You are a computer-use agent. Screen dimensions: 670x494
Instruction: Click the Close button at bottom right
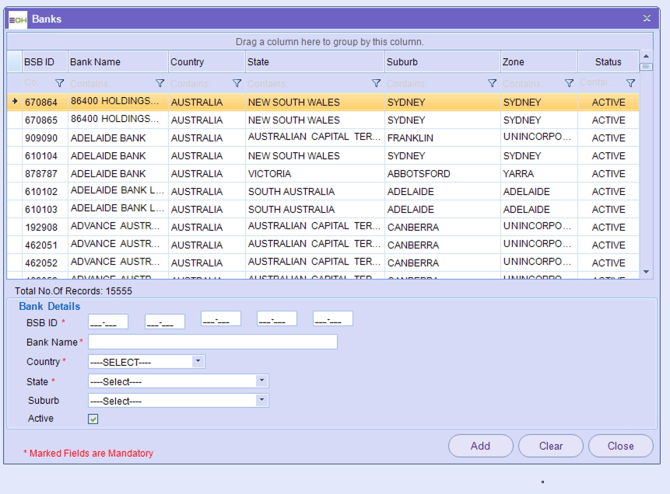click(620, 446)
